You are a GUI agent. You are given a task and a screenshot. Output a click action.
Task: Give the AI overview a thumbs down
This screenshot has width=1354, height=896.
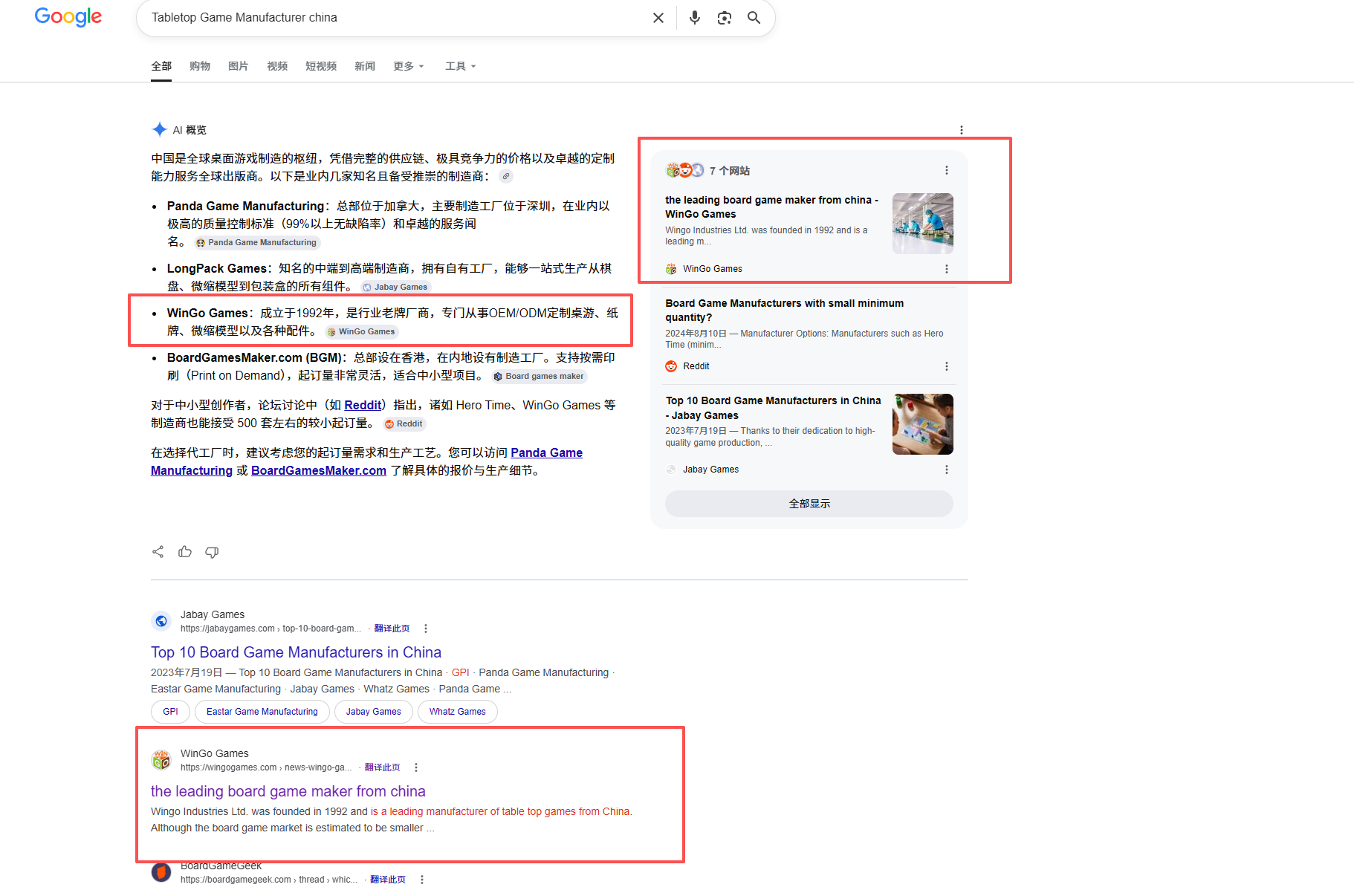[x=212, y=552]
